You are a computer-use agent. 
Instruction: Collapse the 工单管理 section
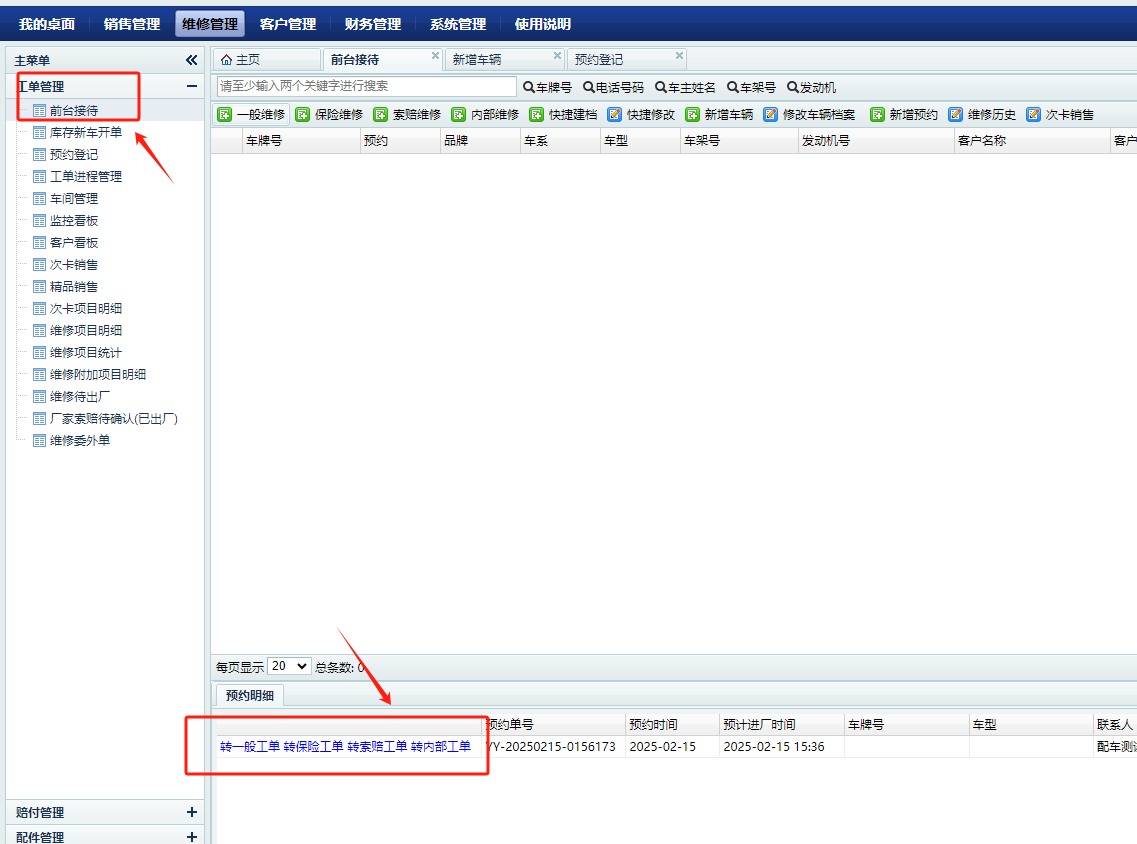(192, 87)
